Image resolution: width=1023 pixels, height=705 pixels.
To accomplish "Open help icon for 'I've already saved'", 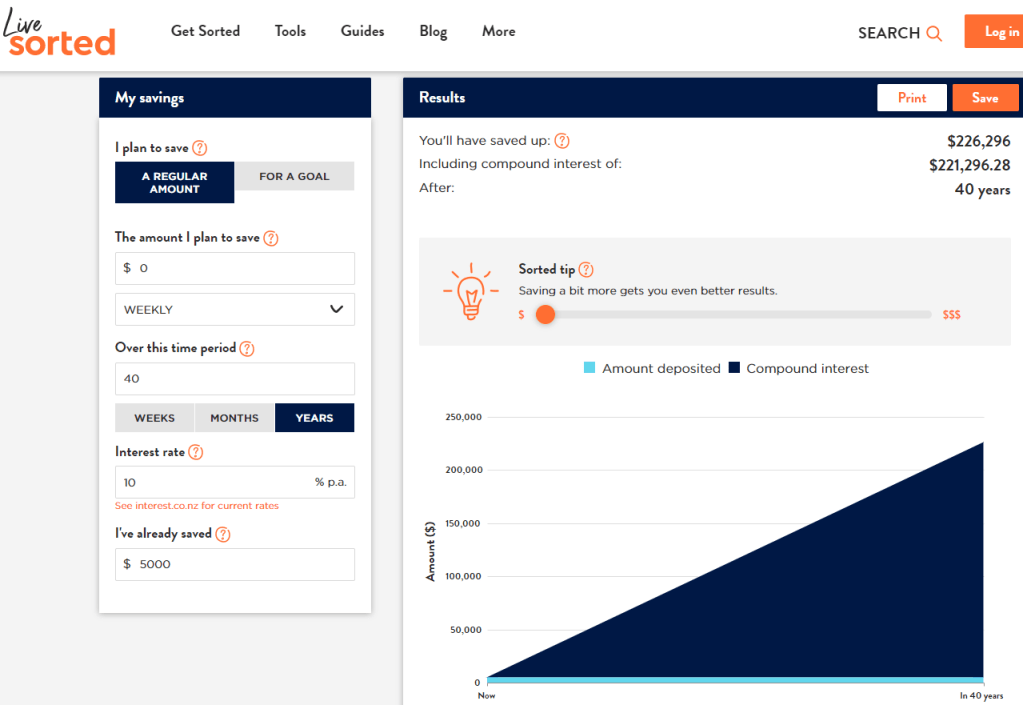I will tap(223, 534).
